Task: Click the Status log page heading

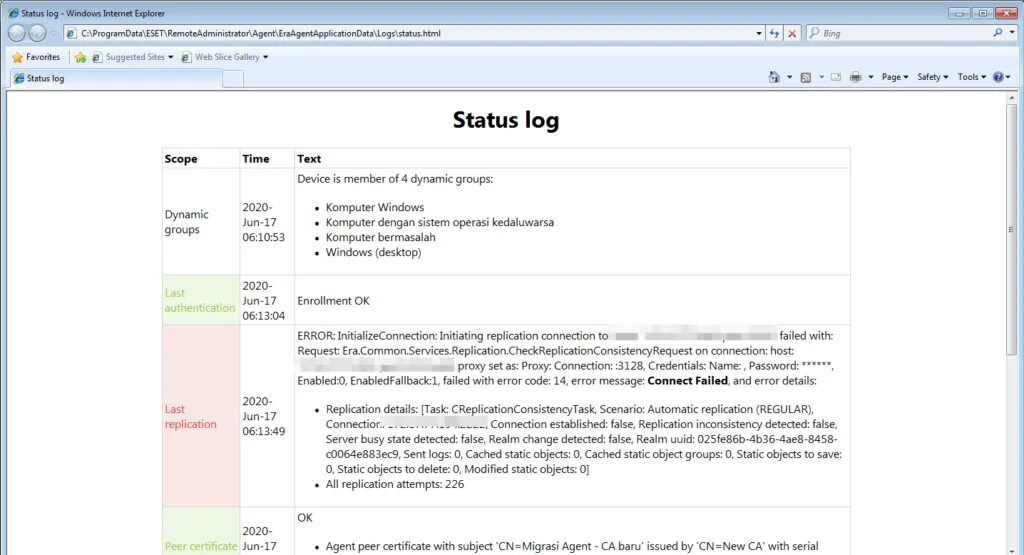Action: click(505, 120)
